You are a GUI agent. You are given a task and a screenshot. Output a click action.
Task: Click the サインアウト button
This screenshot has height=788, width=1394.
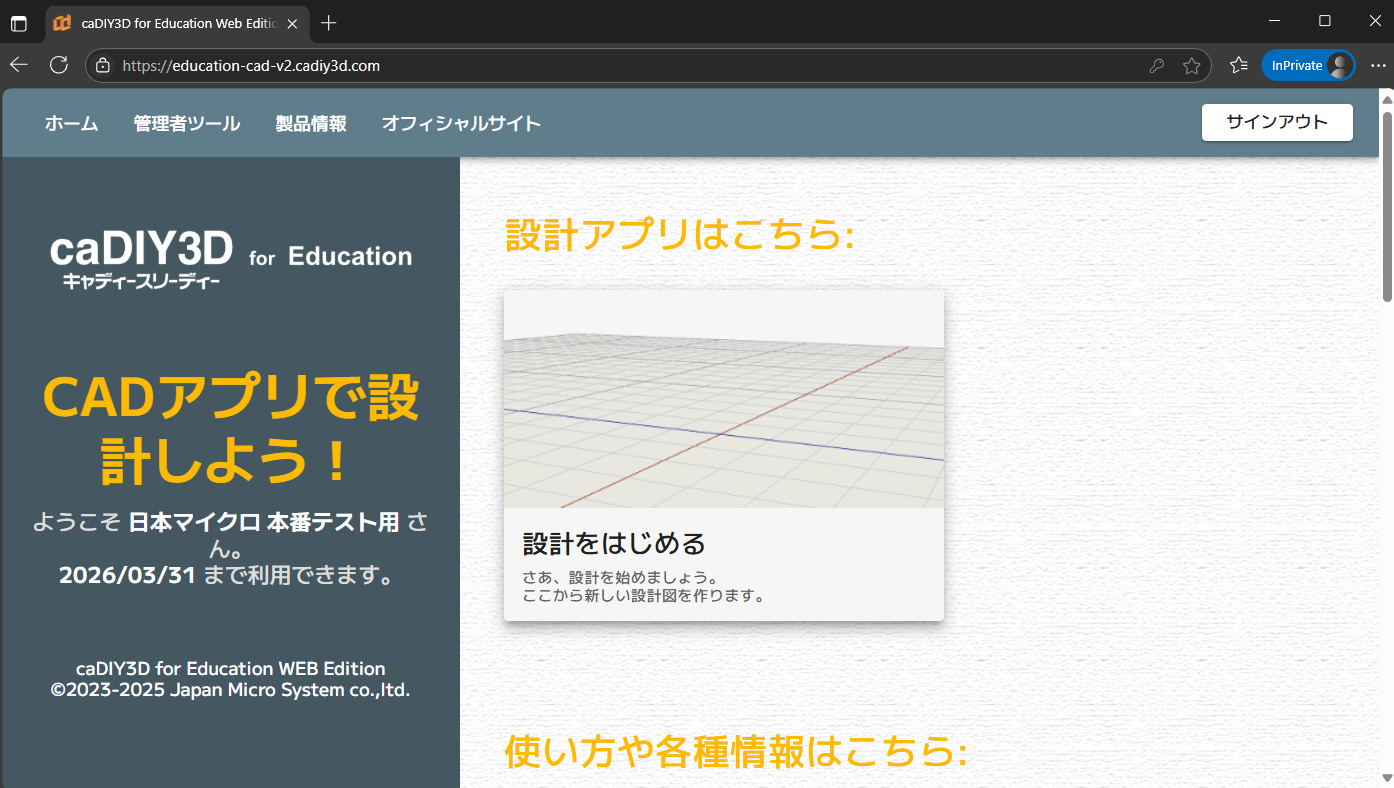pyautogui.click(x=1277, y=122)
